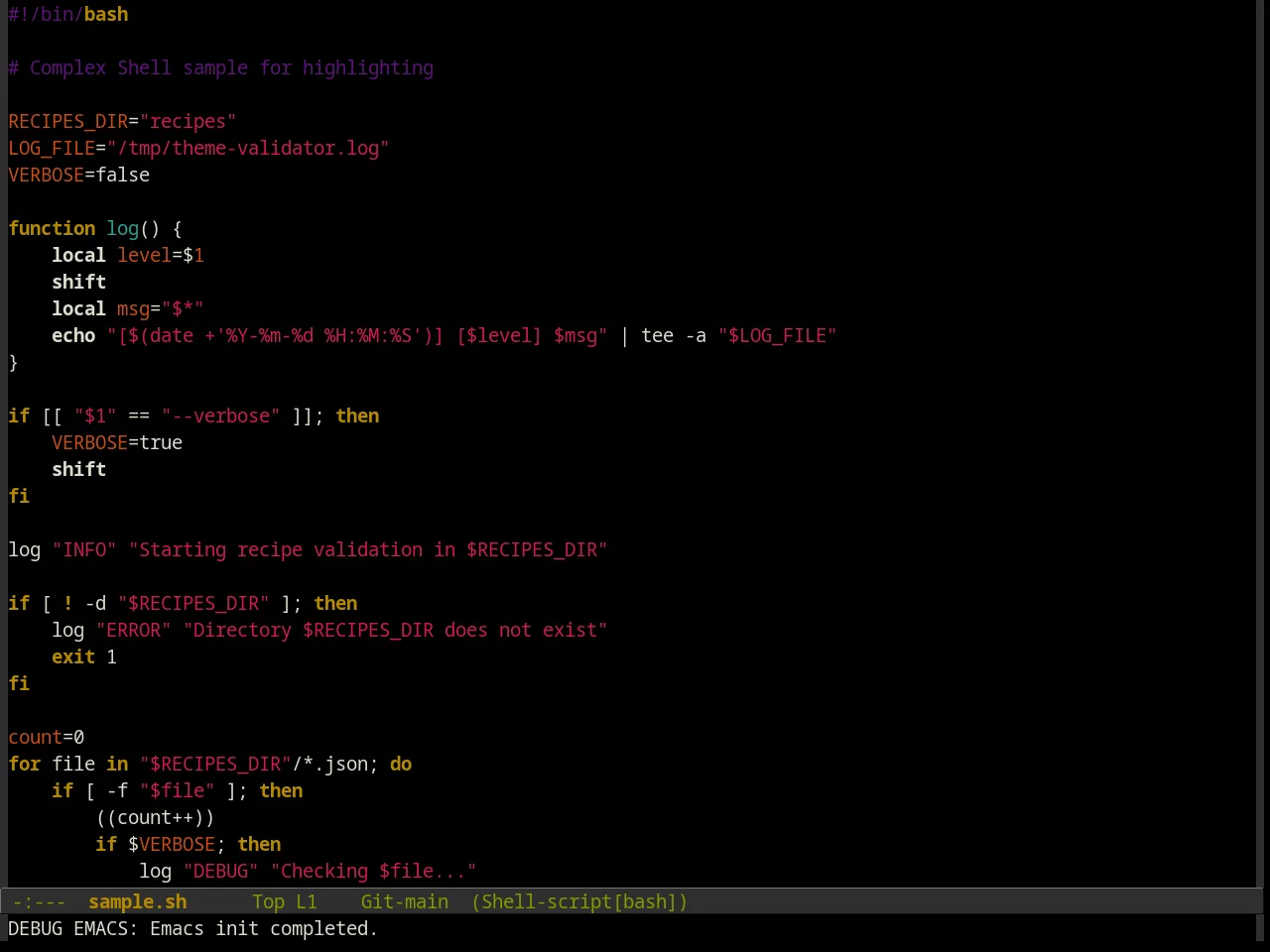Viewport: 1270px width, 952px height.
Task: Click the VERBOSE=false line
Action: (x=79, y=175)
